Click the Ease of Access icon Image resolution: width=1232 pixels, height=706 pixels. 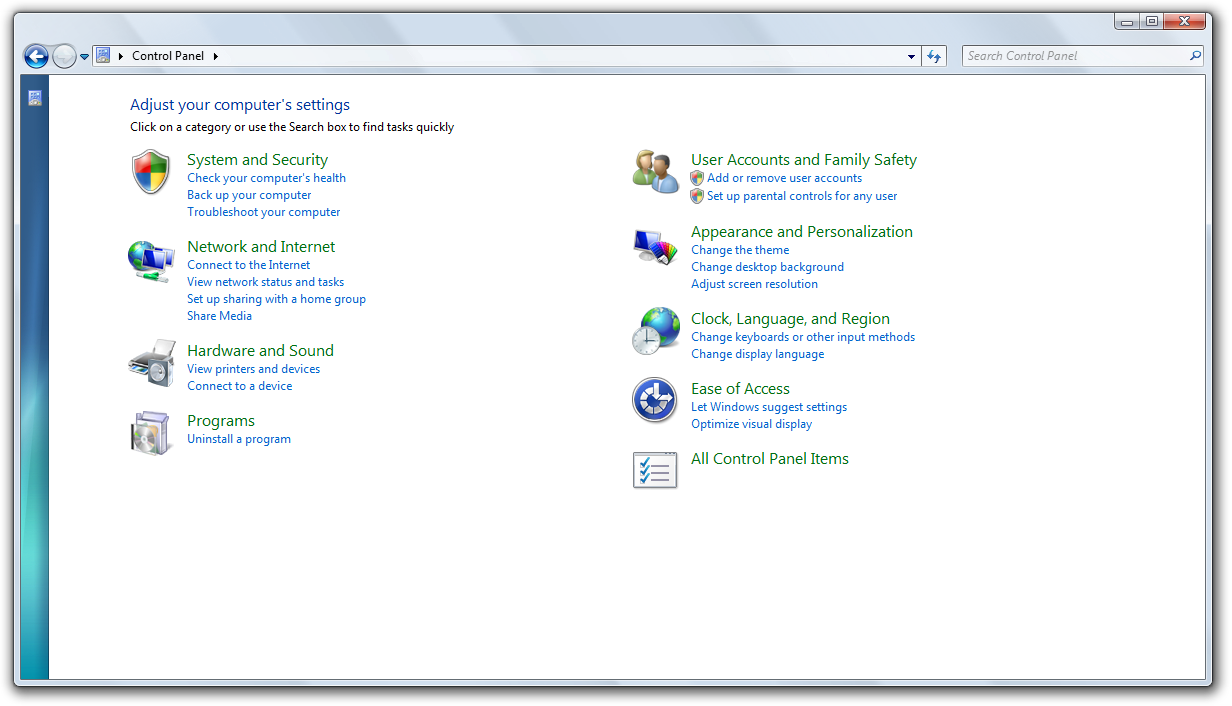coord(656,400)
